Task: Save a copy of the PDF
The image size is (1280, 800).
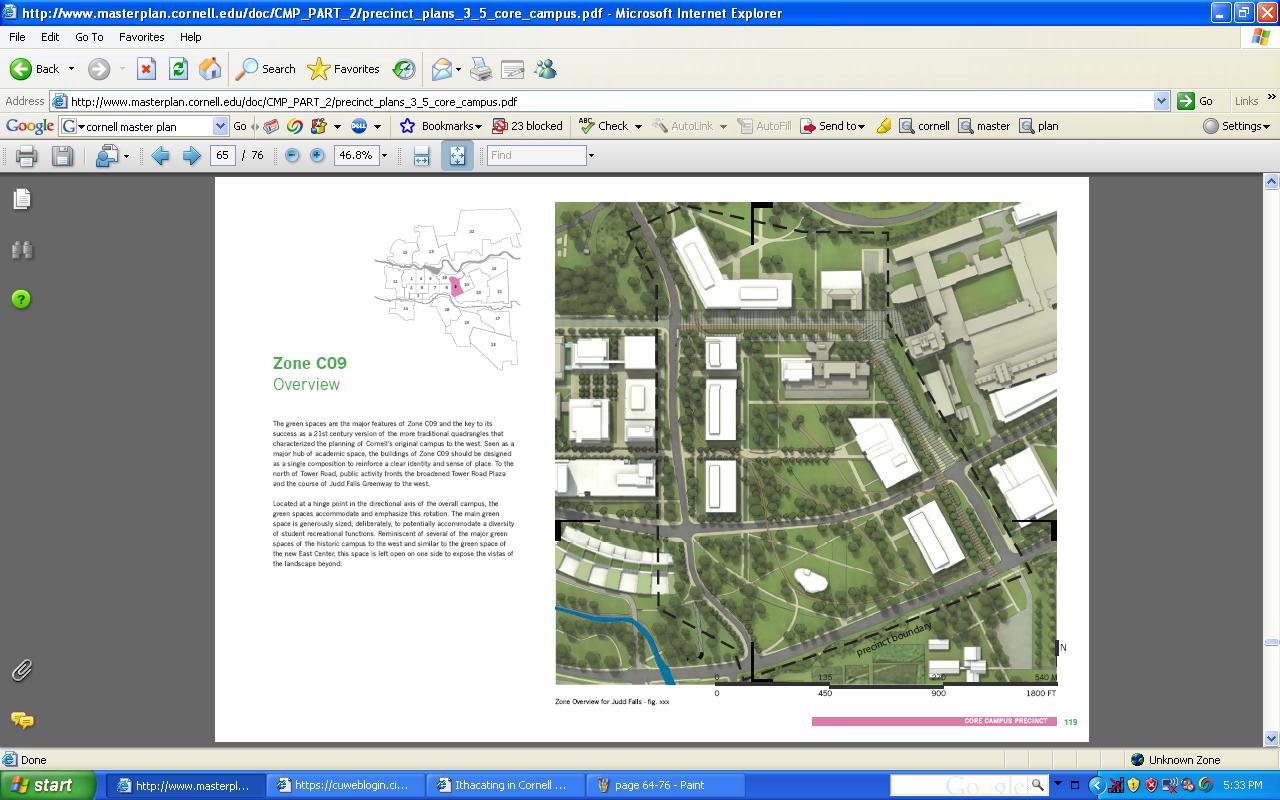Action: pos(62,156)
